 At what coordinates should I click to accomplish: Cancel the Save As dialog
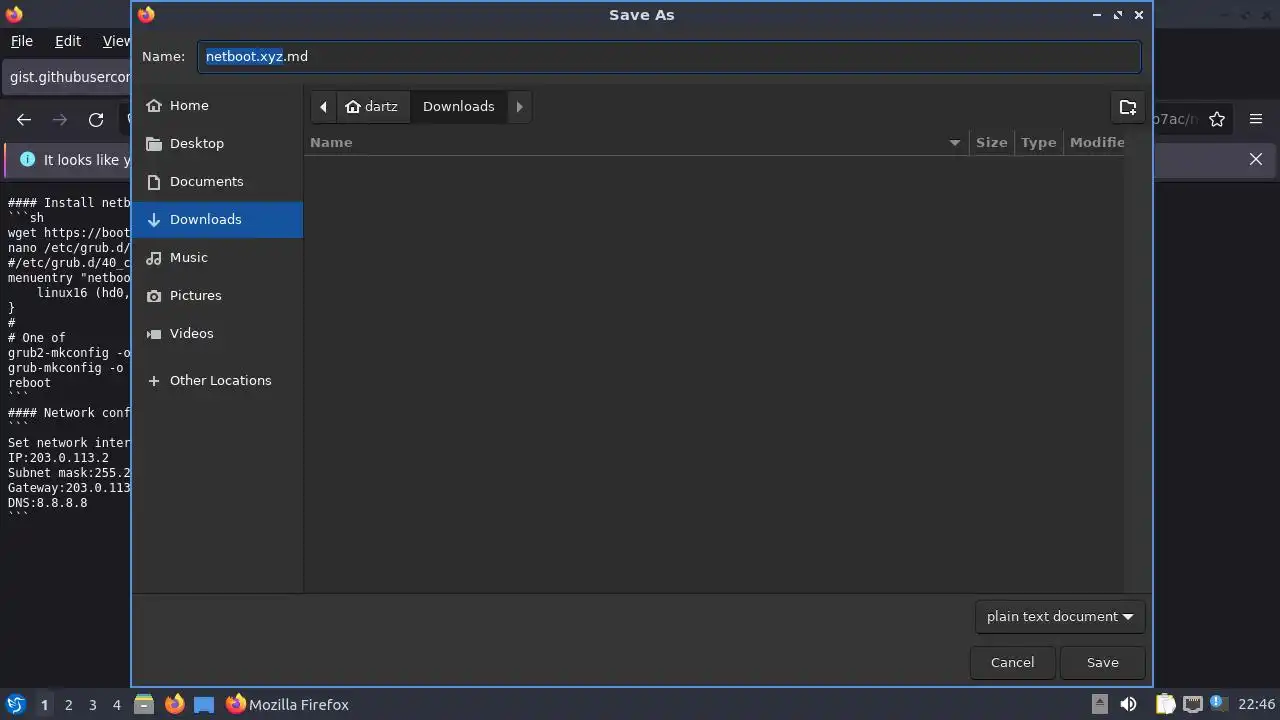[x=1012, y=662]
